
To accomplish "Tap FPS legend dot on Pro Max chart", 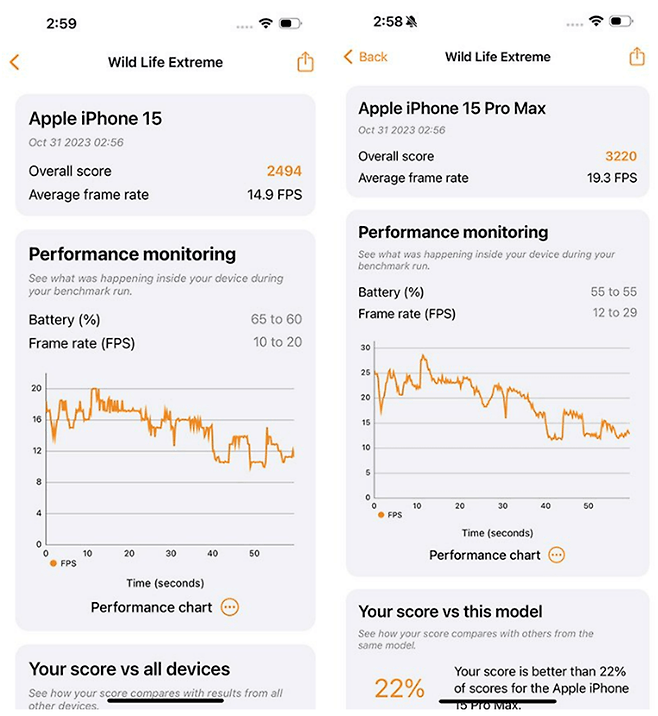I will click(x=381, y=515).
